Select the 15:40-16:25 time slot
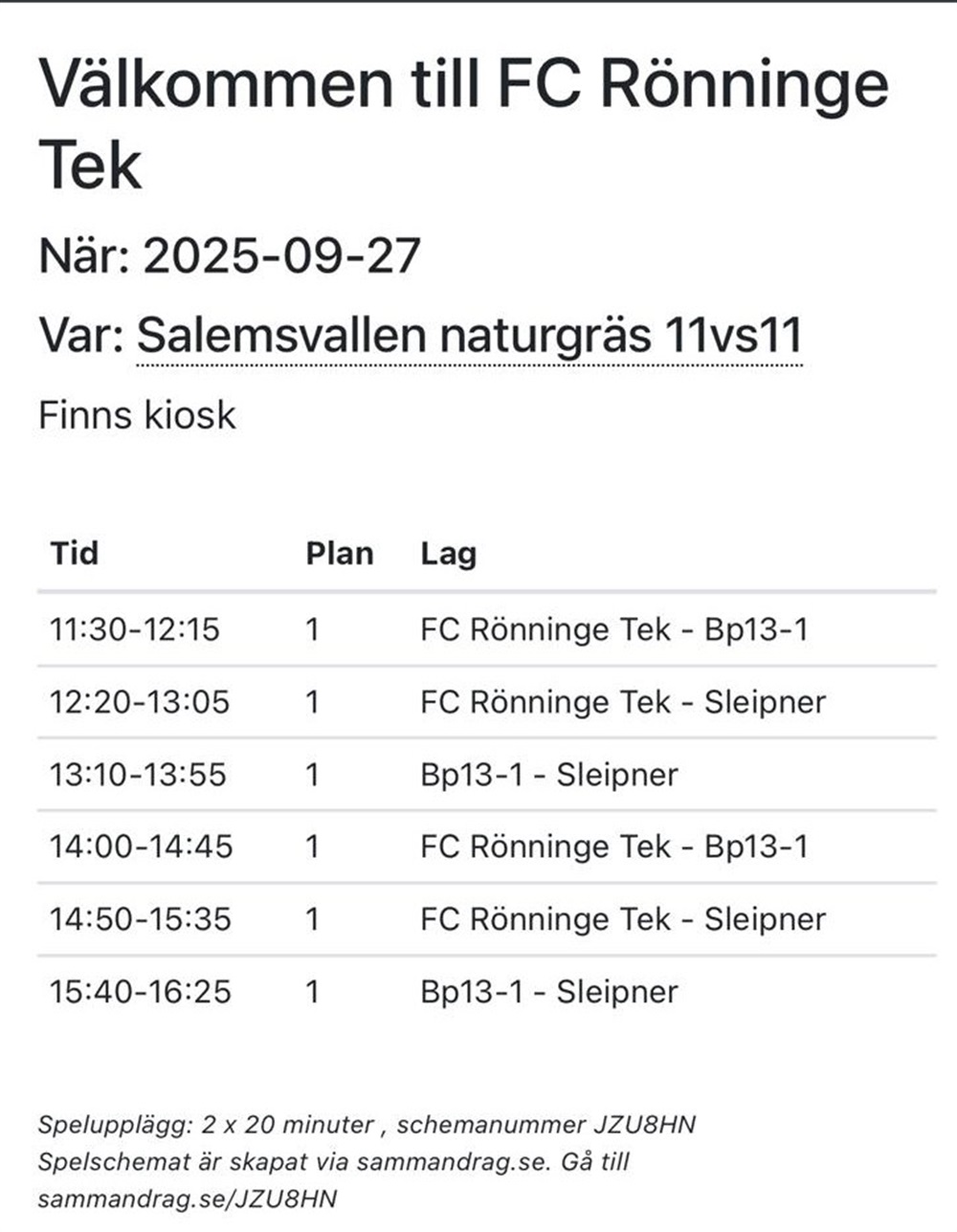957x1232 pixels. point(141,992)
